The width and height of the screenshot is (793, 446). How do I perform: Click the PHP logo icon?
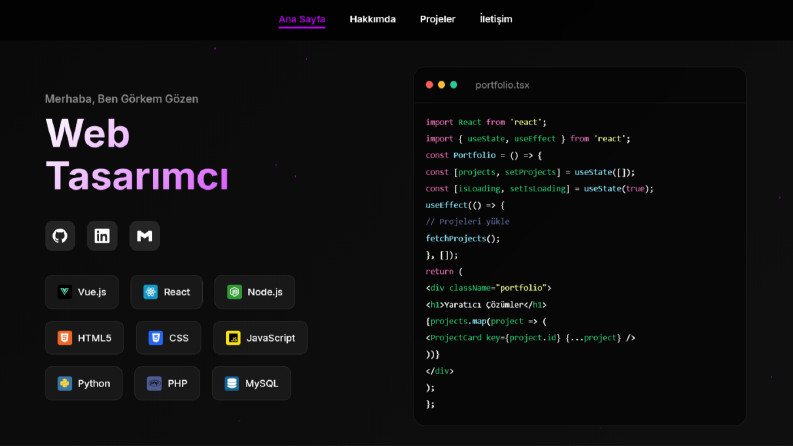pyautogui.click(x=154, y=383)
